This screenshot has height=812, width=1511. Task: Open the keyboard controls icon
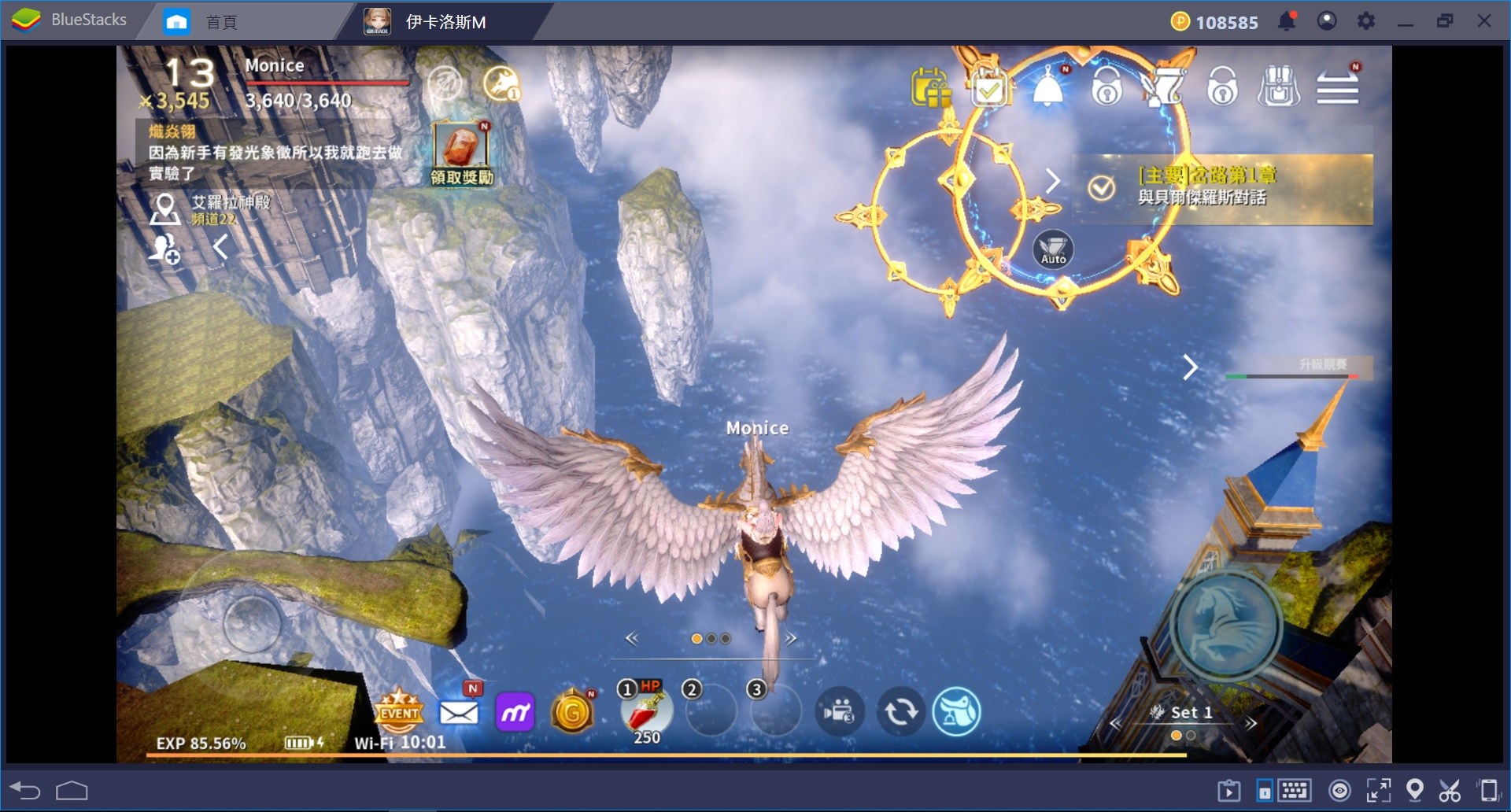tap(1295, 790)
